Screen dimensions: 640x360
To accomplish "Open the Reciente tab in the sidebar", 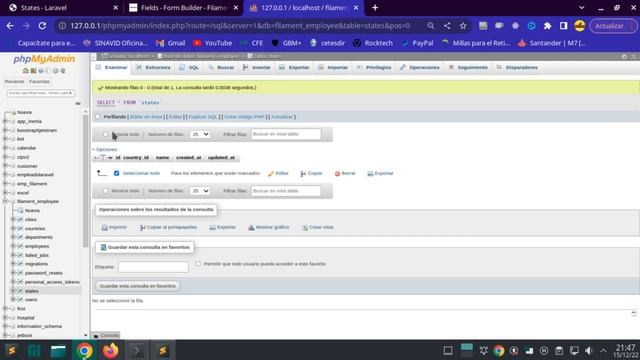I will [x=14, y=82].
